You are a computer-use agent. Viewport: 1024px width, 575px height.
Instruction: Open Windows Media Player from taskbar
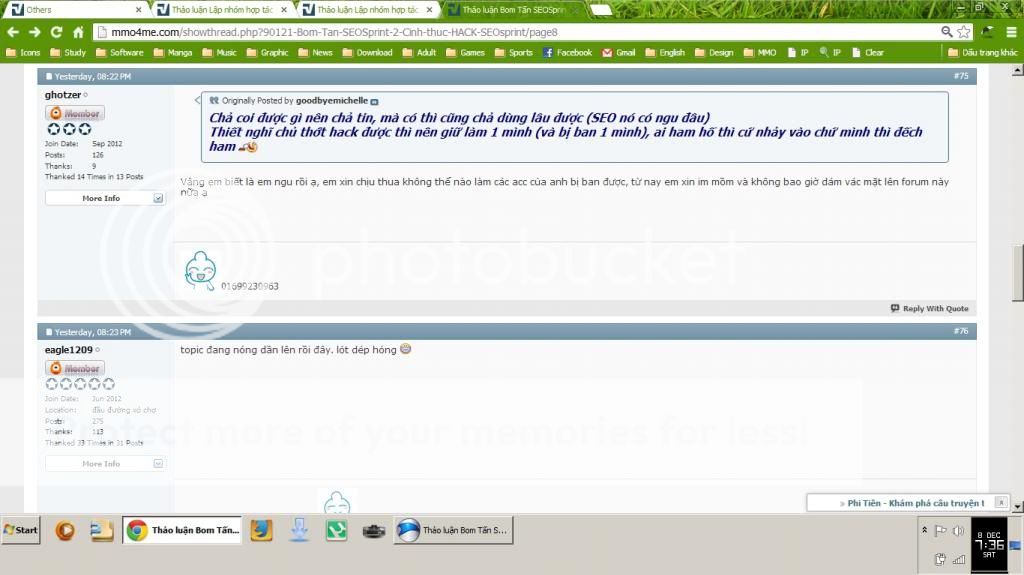(x=65, y=531)
